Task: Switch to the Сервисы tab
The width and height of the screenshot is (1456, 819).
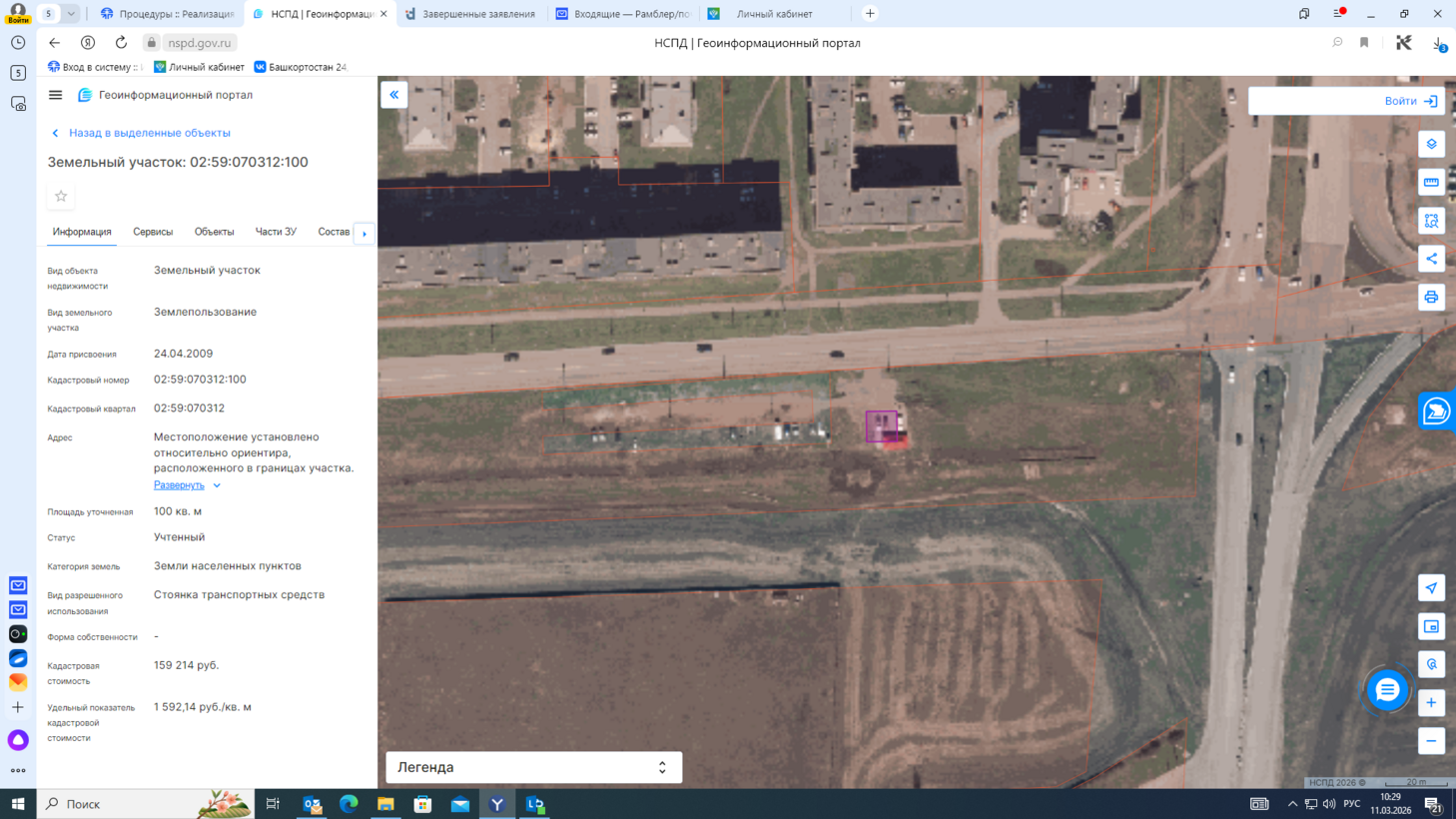Action: tap(153, 232)
